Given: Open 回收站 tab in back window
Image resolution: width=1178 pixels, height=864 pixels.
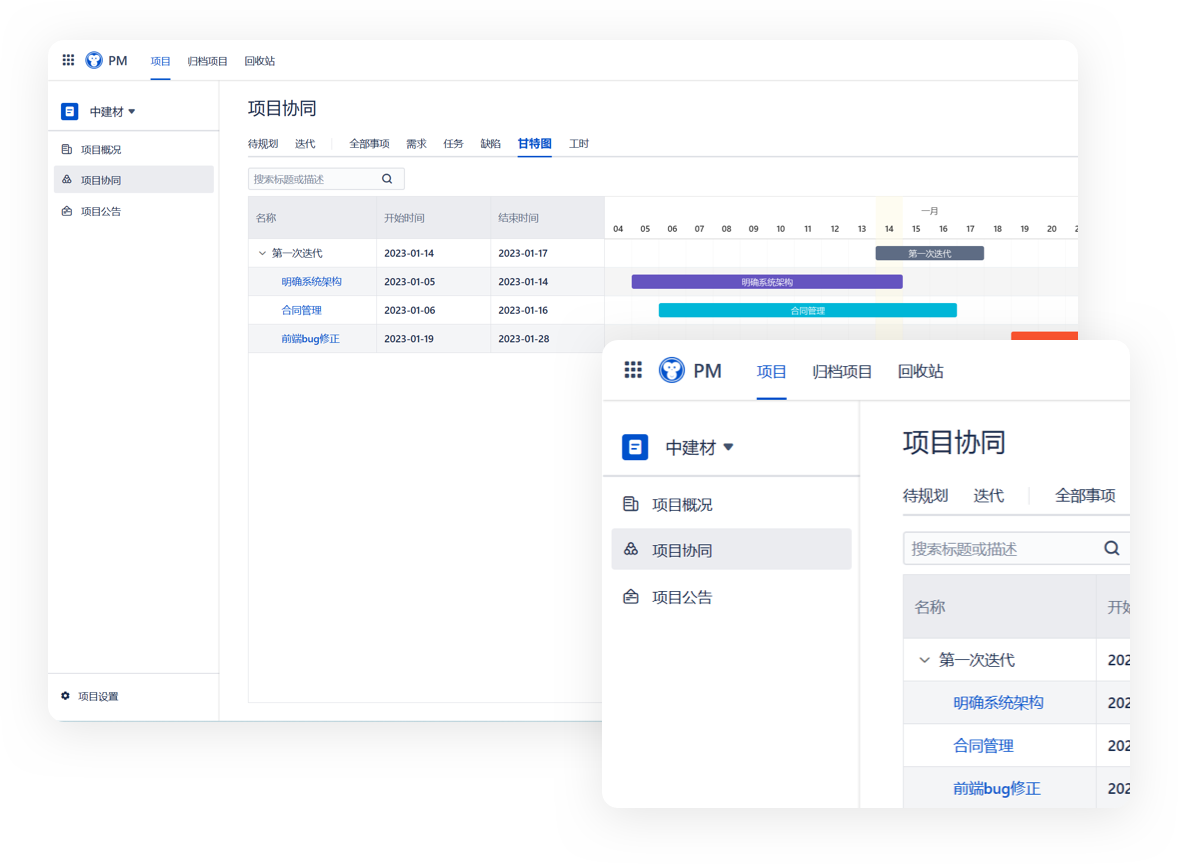Looking at the screenshot, I should (259, 61).
